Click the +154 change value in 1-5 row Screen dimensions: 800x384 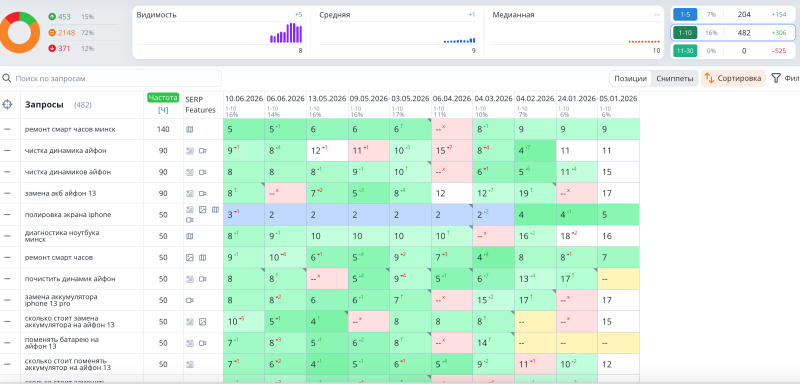point(779,14)
